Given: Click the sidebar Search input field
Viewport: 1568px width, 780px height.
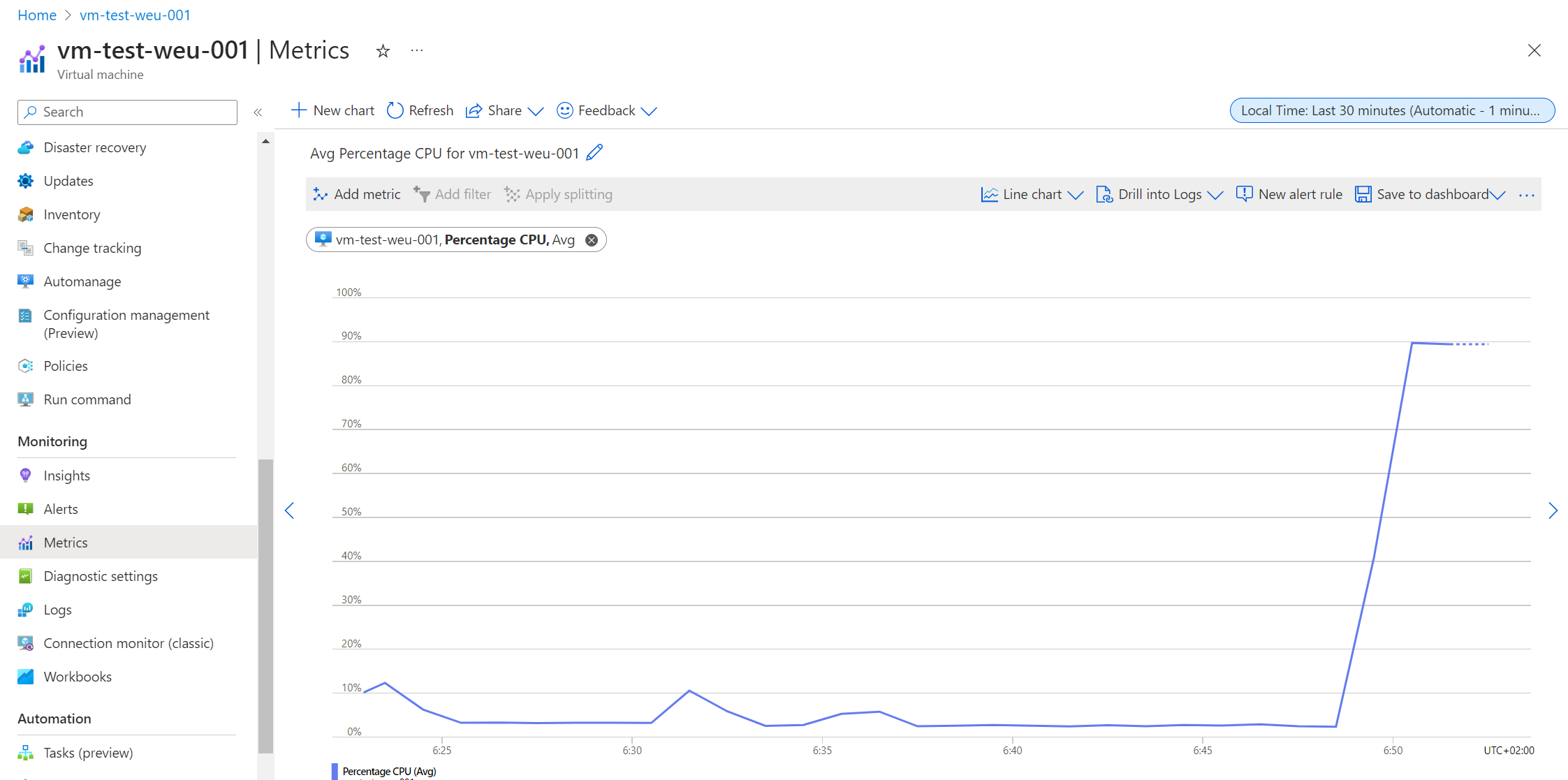Looking at the screenshot, I should (127, 112).
